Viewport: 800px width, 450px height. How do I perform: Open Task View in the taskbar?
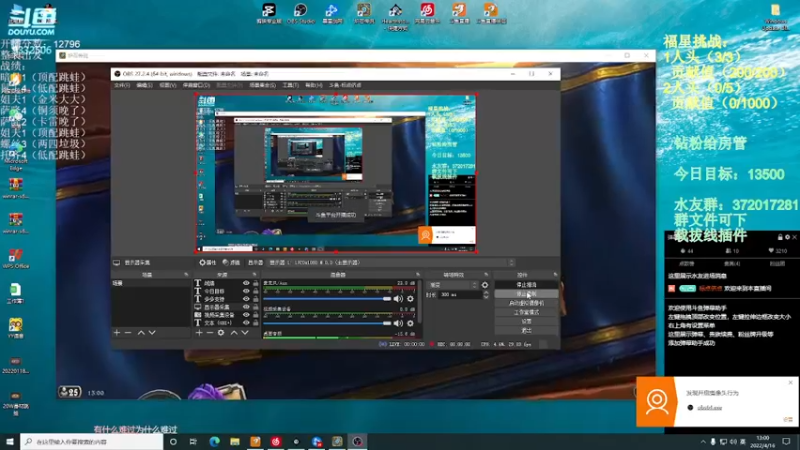[x=193, y=441]
